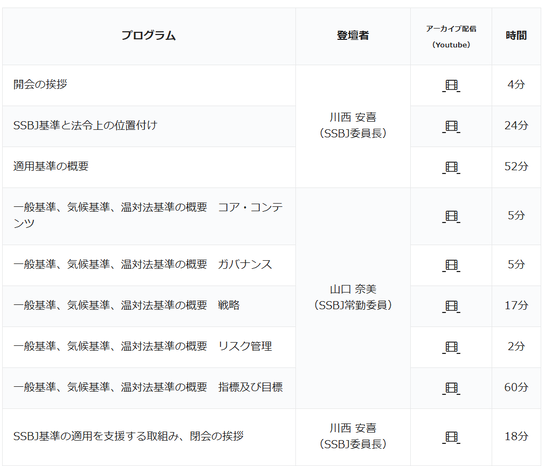Screen dimensions: 545x466
Task: Open the video icon for ガバナンス row
Action: pyautogui.click(x=451, y=265)
